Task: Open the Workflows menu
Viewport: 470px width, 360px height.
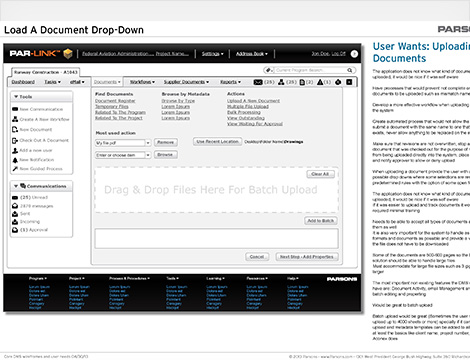Action: [142, 82]
